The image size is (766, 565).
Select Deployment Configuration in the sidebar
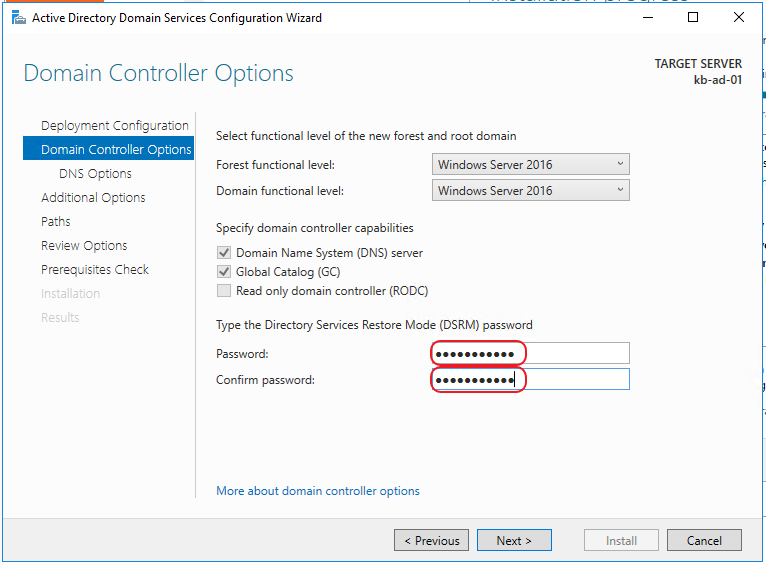(x=115, y=126)
